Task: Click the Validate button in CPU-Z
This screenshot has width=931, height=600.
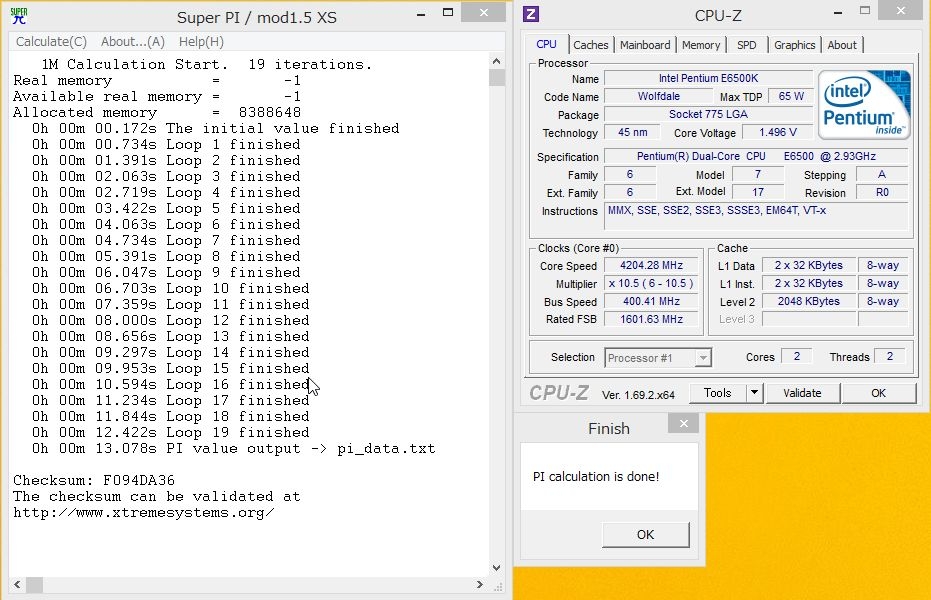Action: [x=802, y=393]
